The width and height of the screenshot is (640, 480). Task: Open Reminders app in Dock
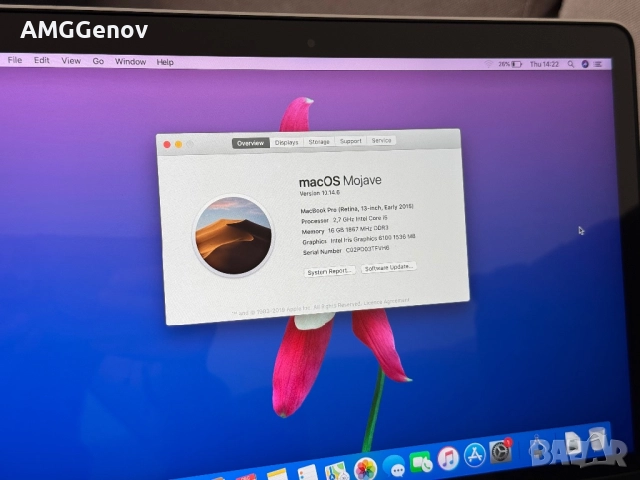307,473
